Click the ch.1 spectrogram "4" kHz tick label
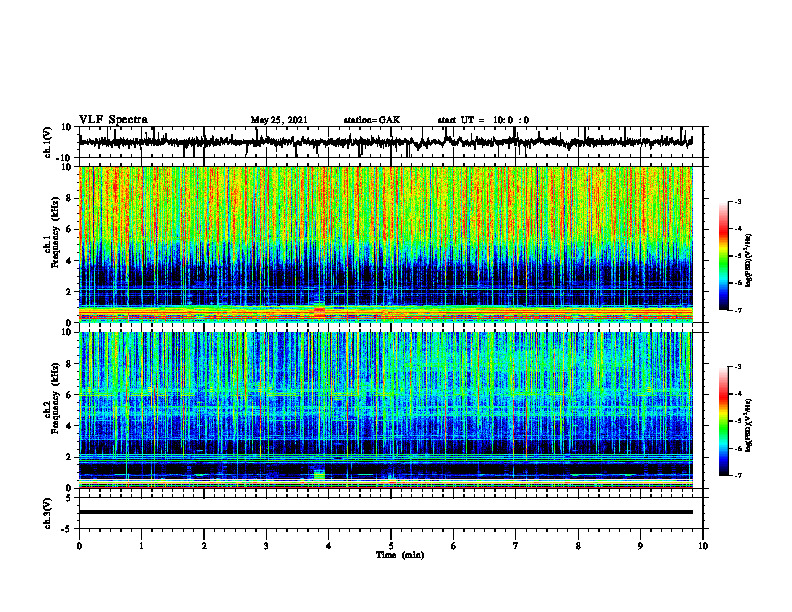Viewport: 792px width, 612px height. coord(69,261)
